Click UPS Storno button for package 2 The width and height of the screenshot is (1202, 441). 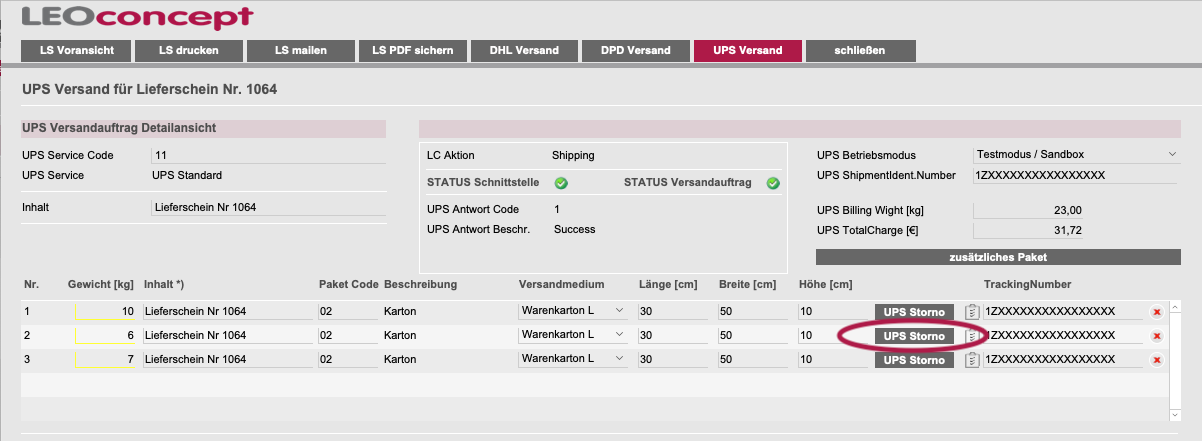tap(914, 336)
